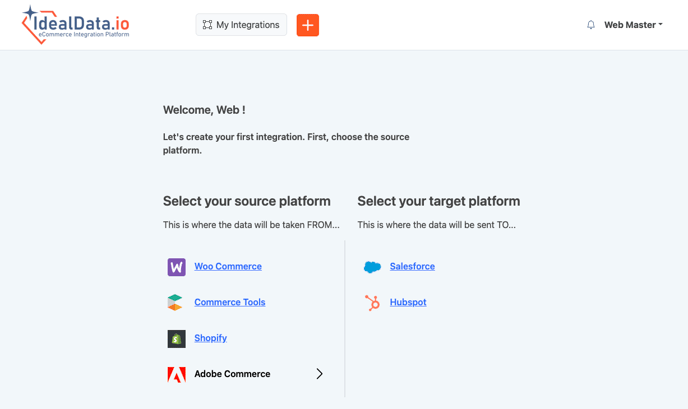This screenshot has width=688, height=409.
Task: Expand Adobe Commerce with the chevron arrow
Action: [x=320, y=374]
